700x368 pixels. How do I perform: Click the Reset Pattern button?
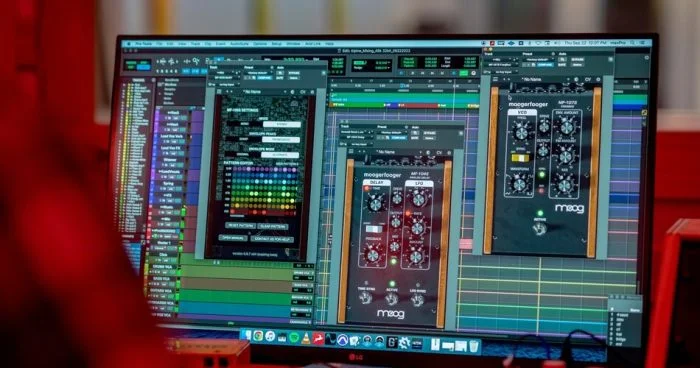point(240,226)
